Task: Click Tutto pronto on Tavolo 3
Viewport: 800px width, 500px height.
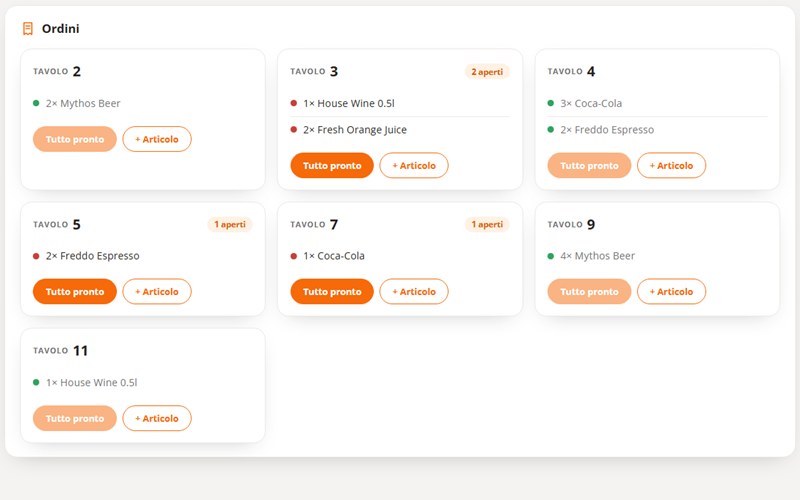Action: [332, 166]
